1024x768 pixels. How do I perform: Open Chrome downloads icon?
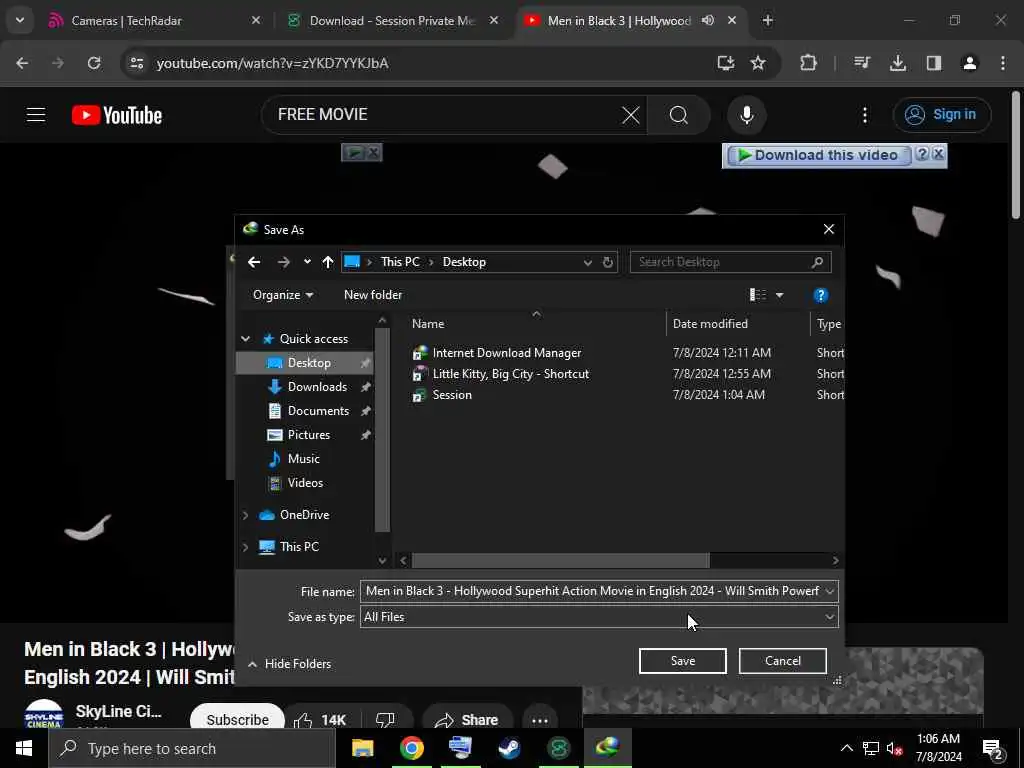coord(898,63)
